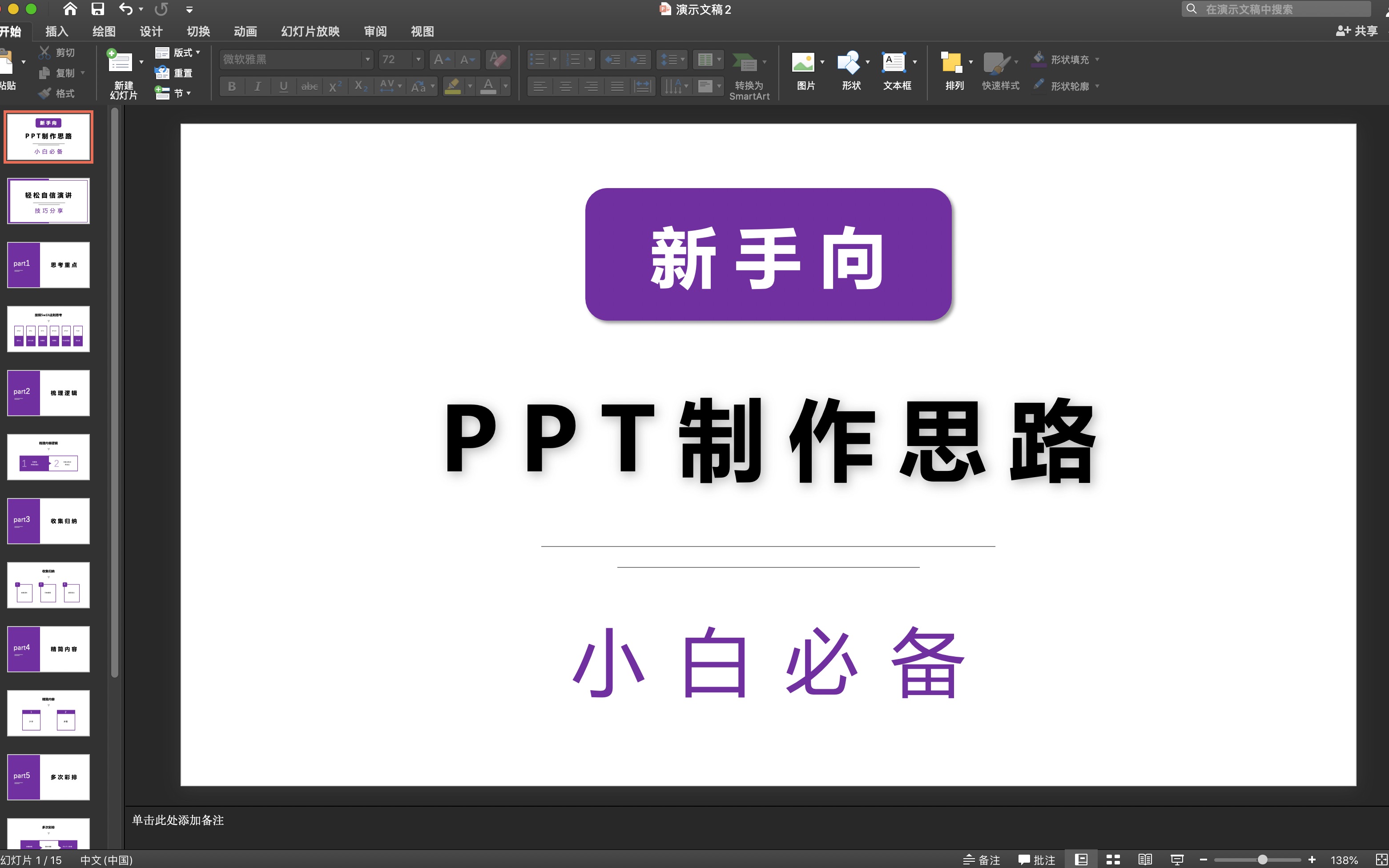Switch to slide sorter view icon

coord(1113,860)
